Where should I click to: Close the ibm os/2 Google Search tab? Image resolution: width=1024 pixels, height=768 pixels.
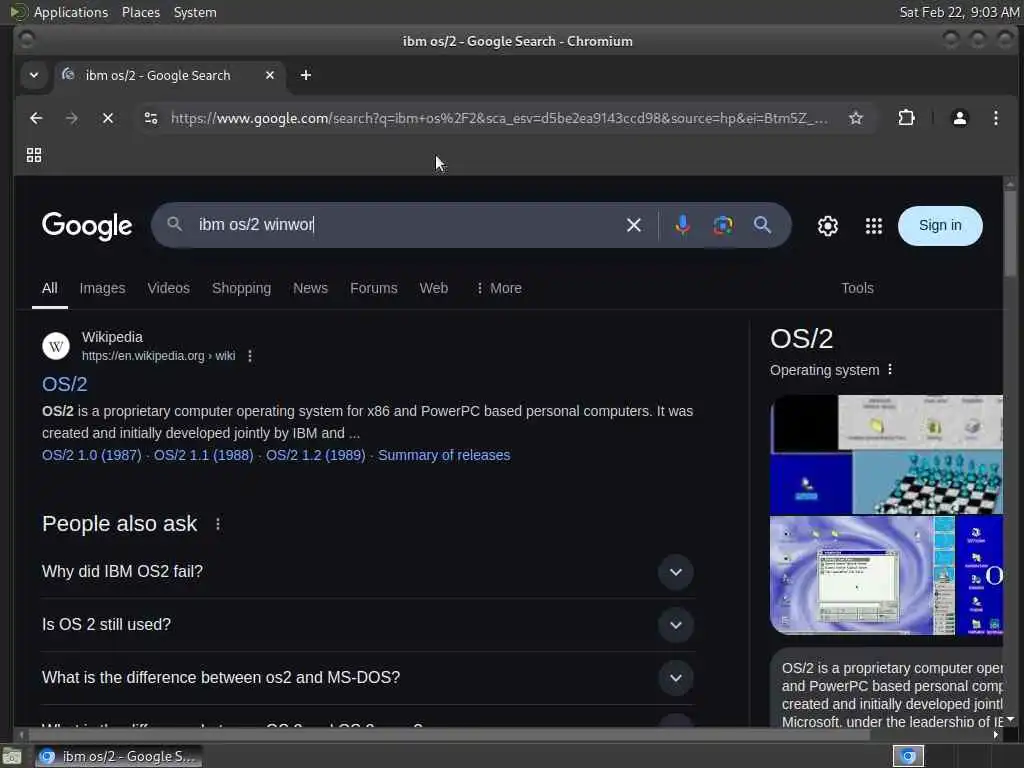pyautogui.click(x=270, y=75)
